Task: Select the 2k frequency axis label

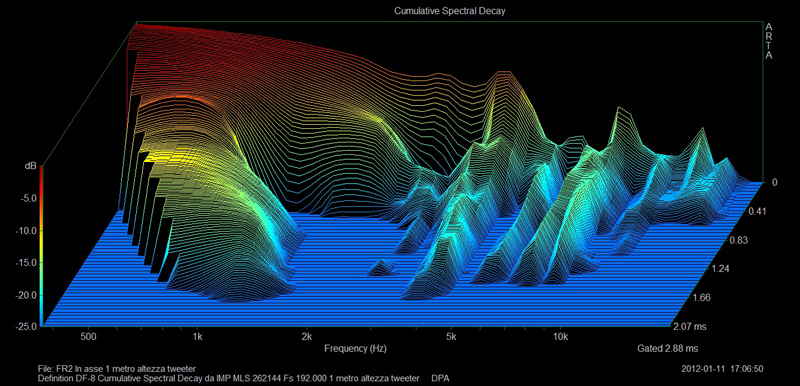Action: point(307,337)
